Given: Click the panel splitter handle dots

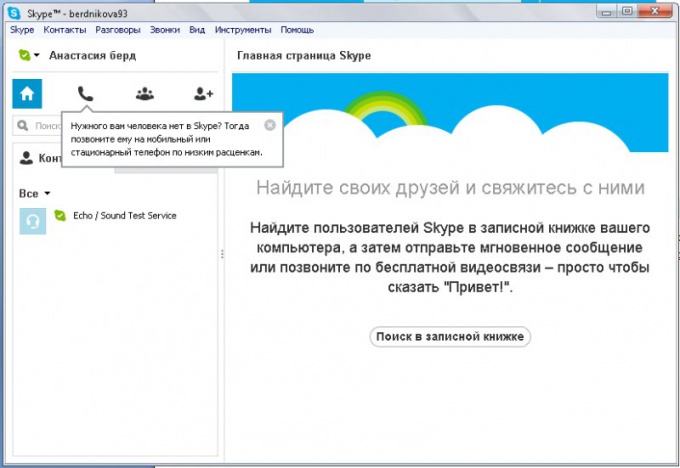Looking at the screenshot, I should (222, 254).
